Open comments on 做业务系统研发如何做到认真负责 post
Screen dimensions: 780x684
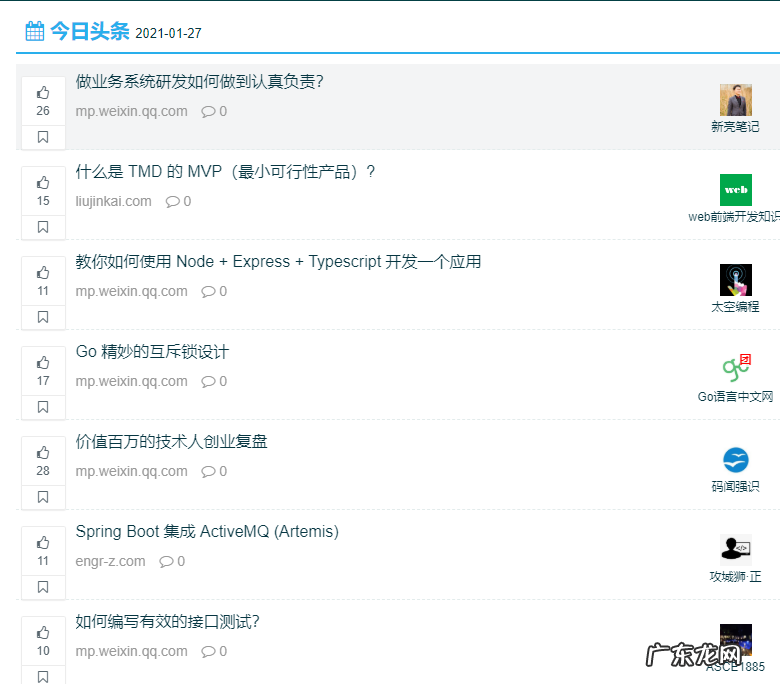pyautogui.click(x=214, y=111)
